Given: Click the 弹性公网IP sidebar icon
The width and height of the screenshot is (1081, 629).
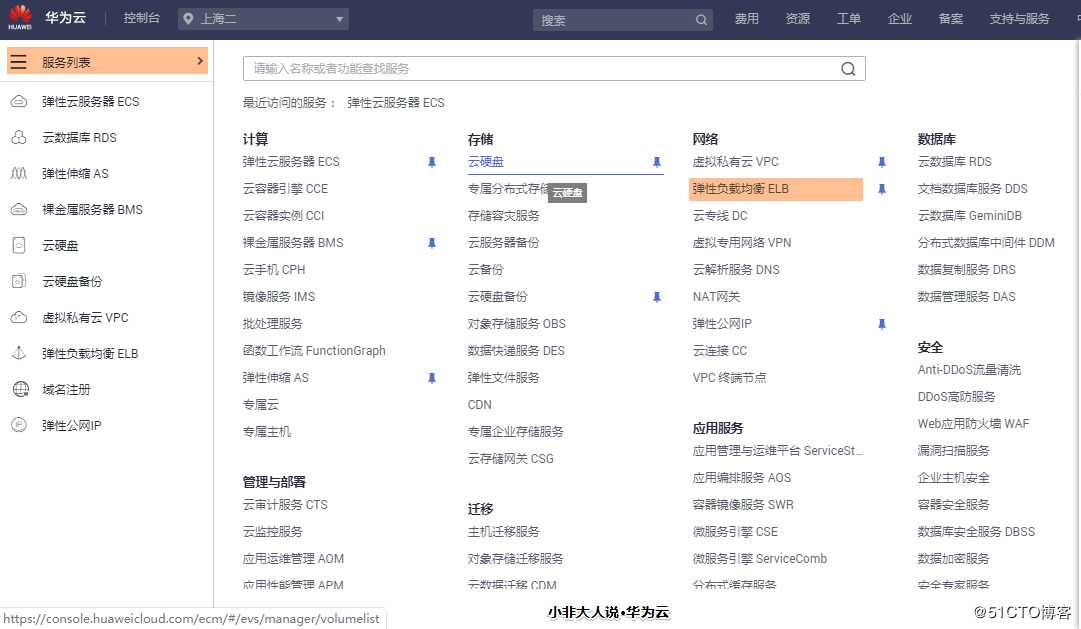Looking at the screenshot, I should click(19, 425).
